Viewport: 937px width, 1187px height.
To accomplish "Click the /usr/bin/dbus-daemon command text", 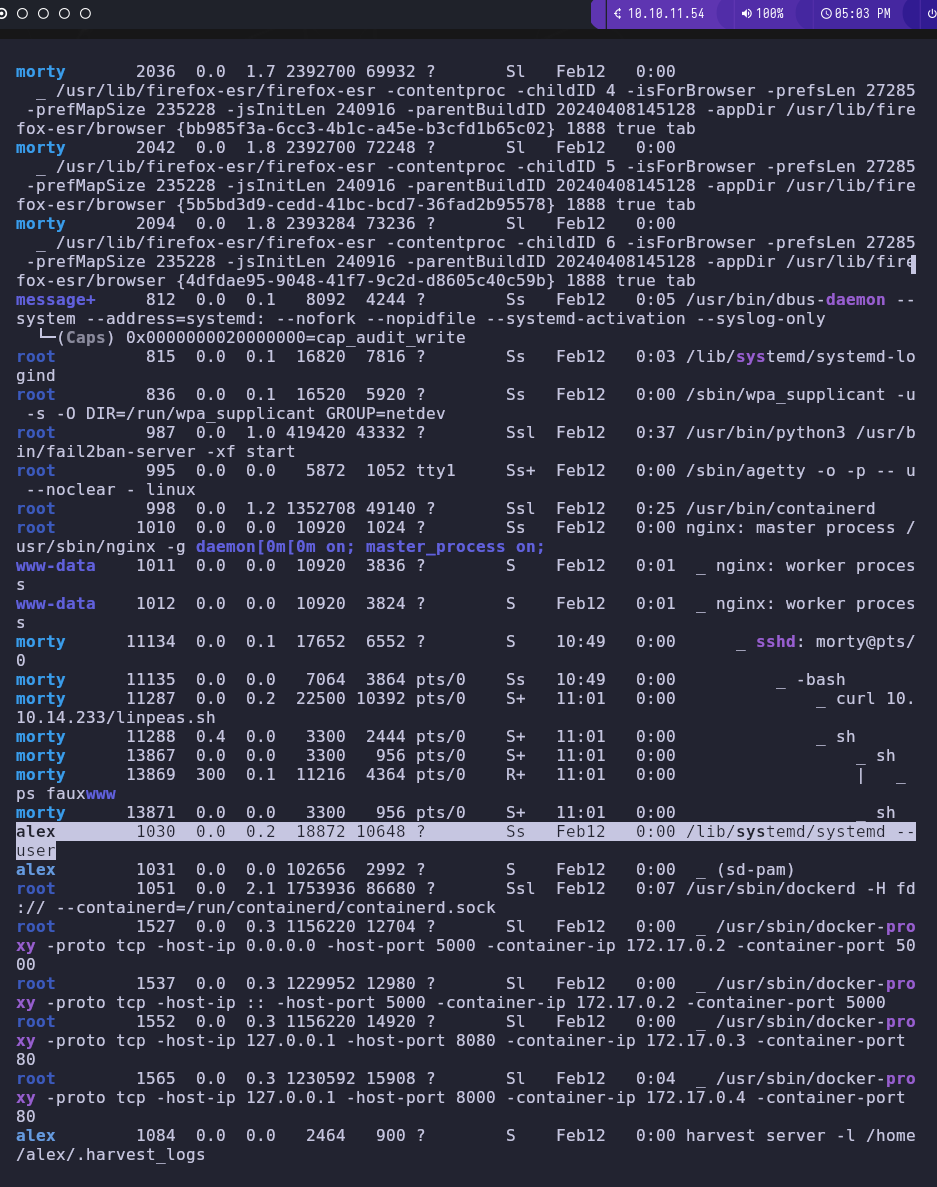I will (786, 300).
